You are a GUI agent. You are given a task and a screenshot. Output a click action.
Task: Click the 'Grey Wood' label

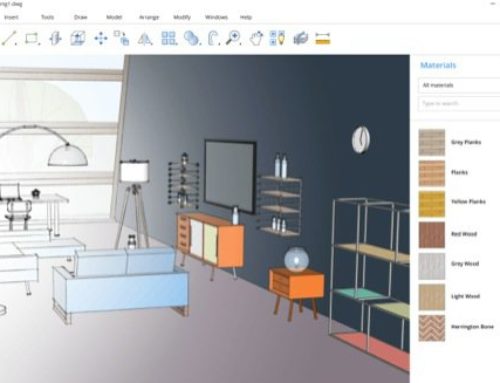pos(465,264)
